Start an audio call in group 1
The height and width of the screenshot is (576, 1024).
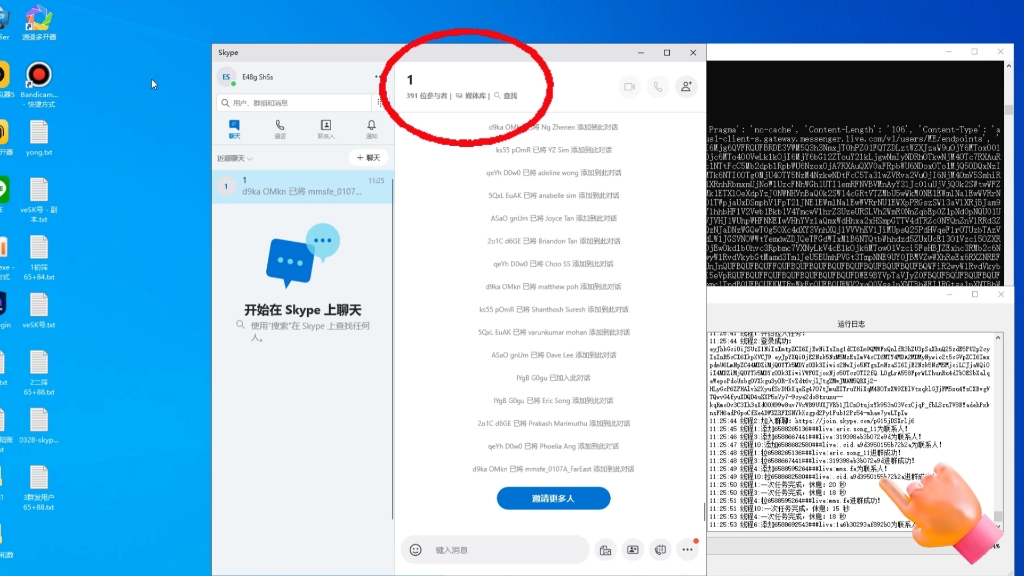click(x=658, y=86)
